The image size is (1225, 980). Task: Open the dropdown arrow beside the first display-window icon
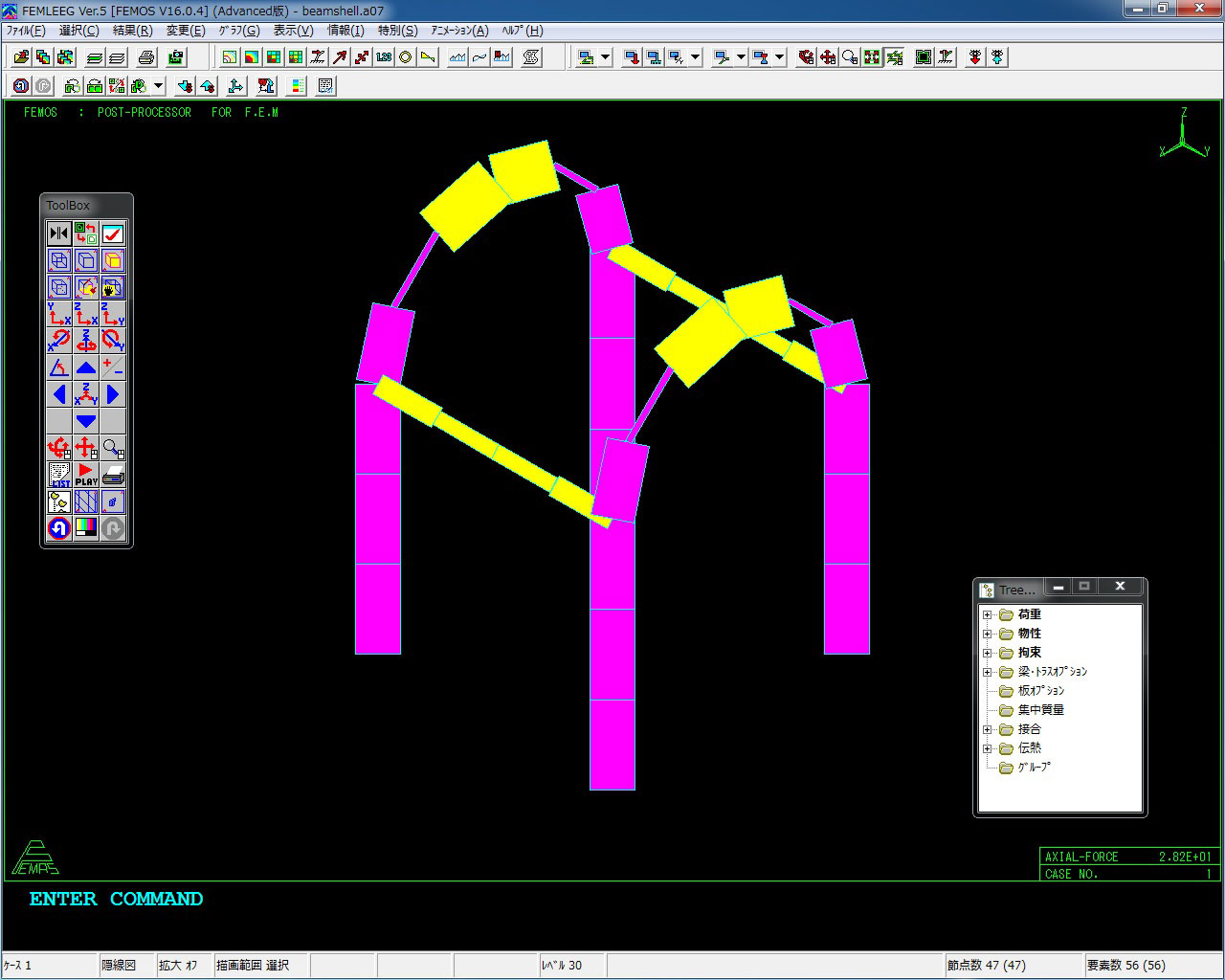(606, 57)
